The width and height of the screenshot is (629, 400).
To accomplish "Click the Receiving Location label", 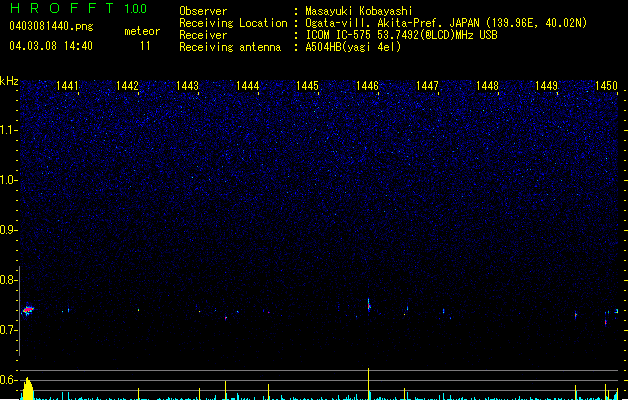I will 233,23.
